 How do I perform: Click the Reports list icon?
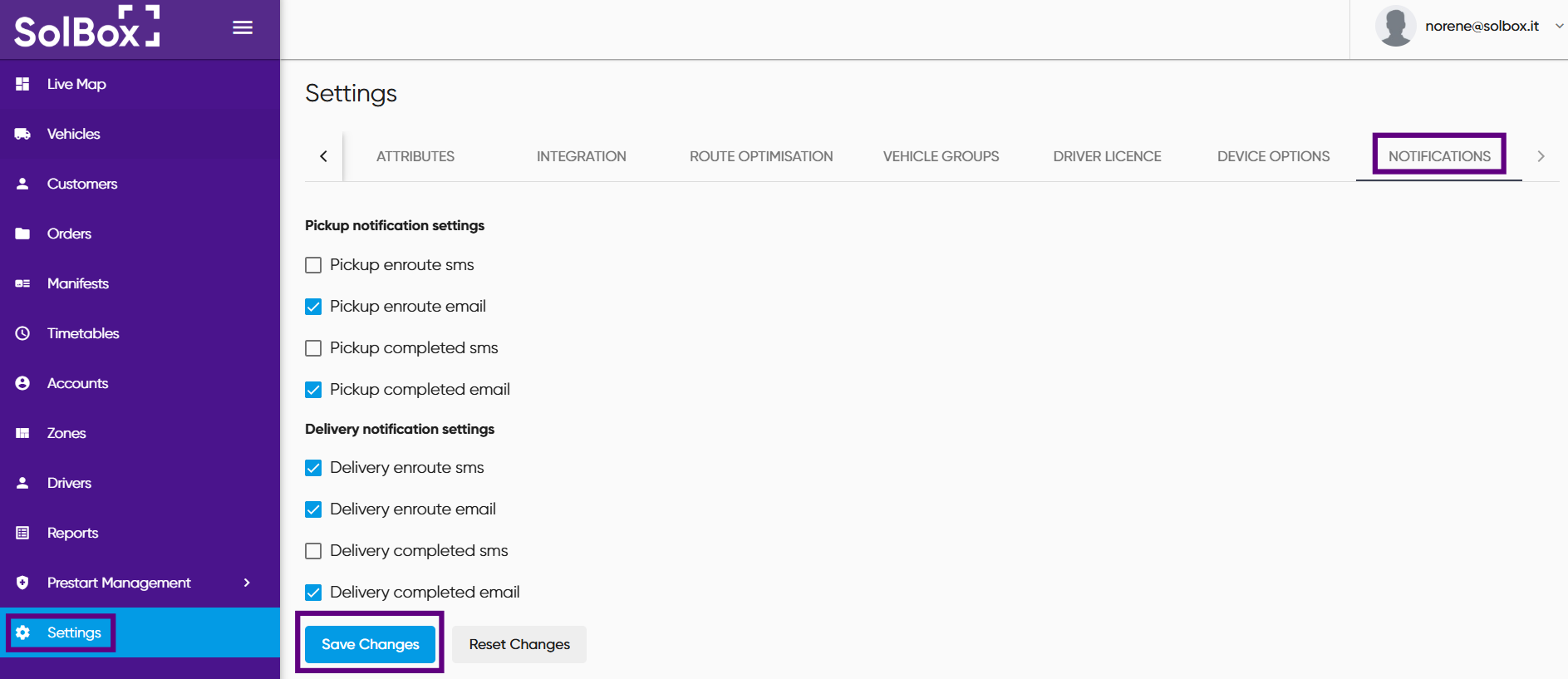[x=22, y=533]
